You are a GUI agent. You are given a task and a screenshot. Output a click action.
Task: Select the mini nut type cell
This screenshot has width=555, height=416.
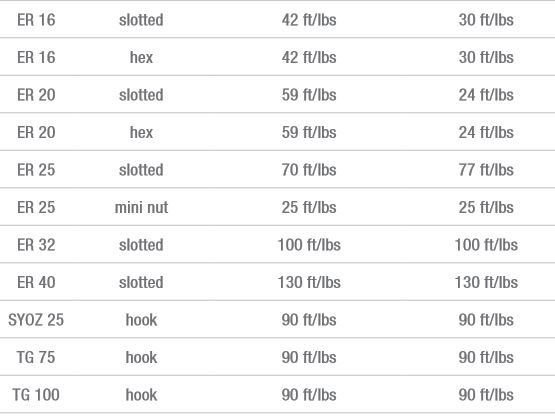click(x=141, y=207)
